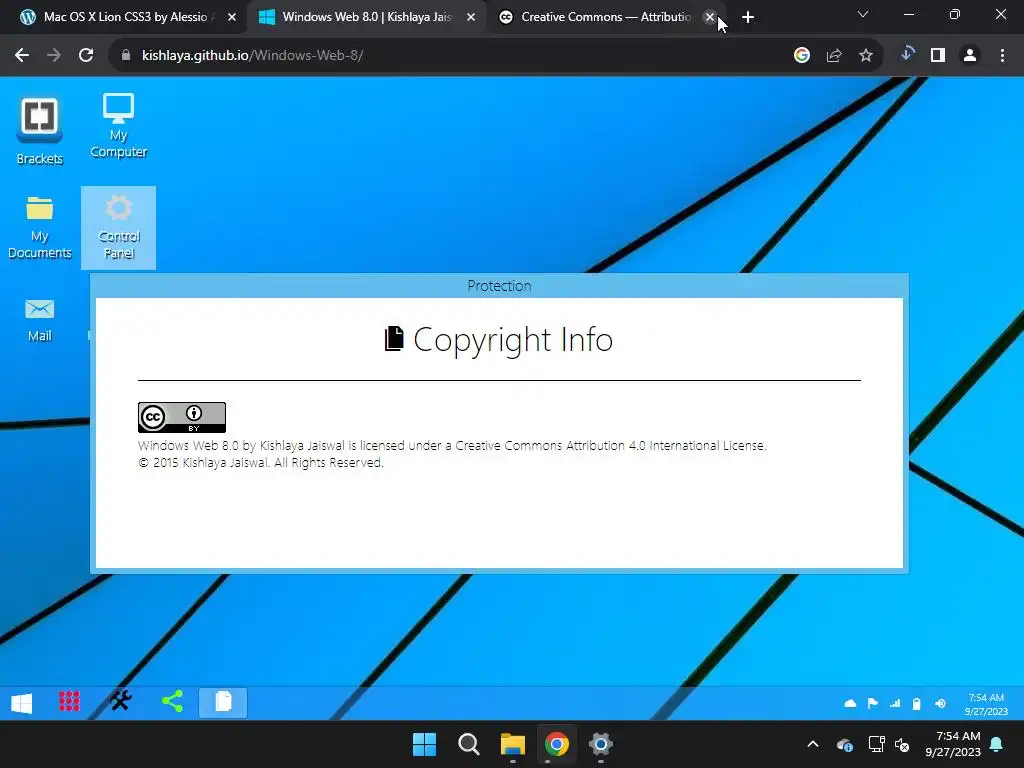Click the Creative Commons BY badge
This screenshot has height=768, width=1024.
182,417
